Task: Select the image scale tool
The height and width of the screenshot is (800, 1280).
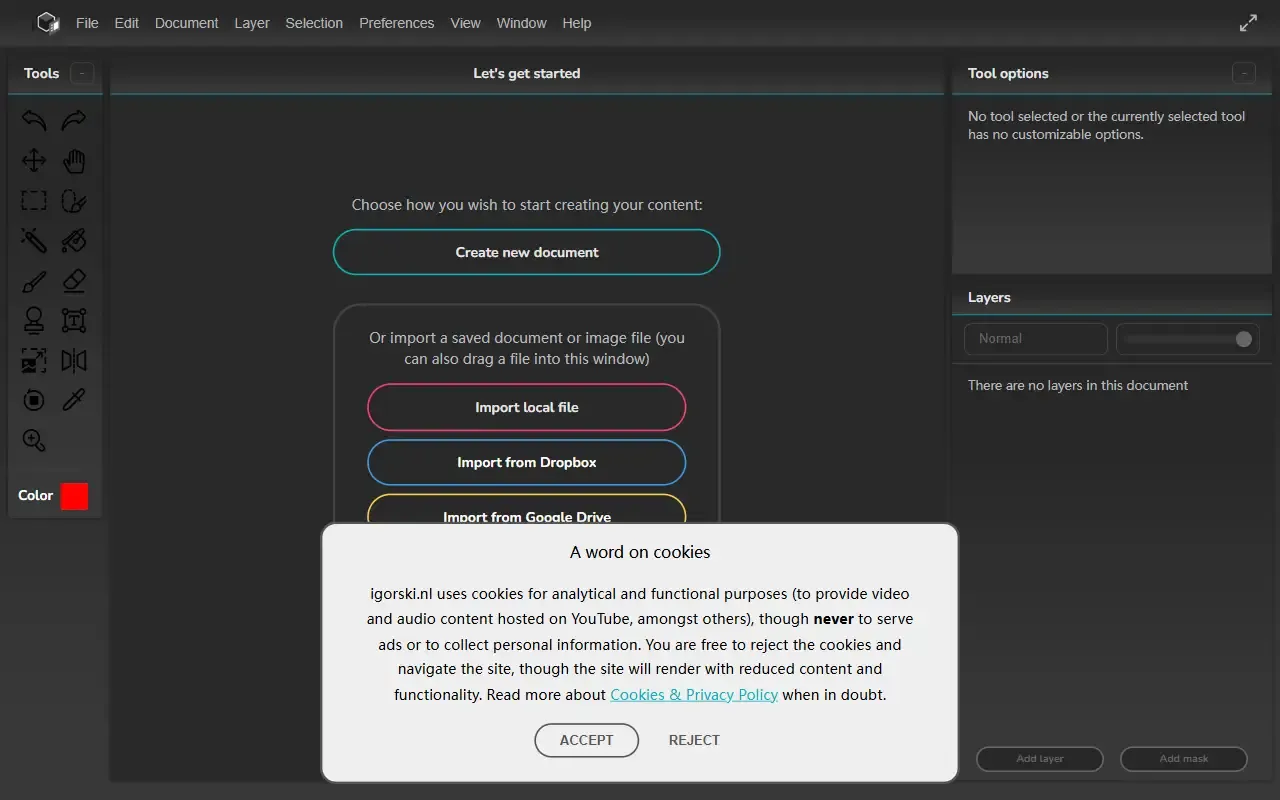Action: 34,361
